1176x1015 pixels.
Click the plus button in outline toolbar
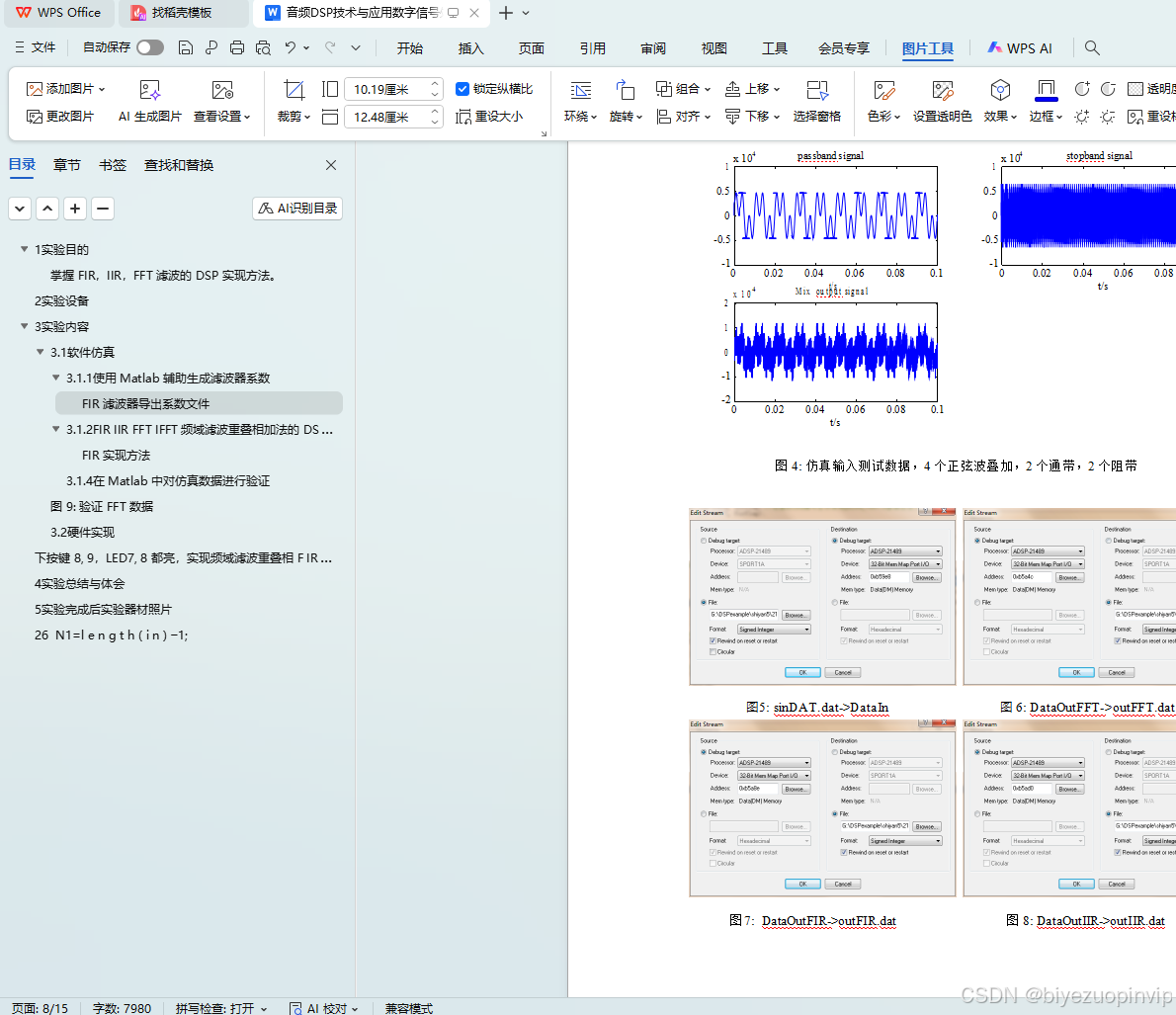(75, 208)
